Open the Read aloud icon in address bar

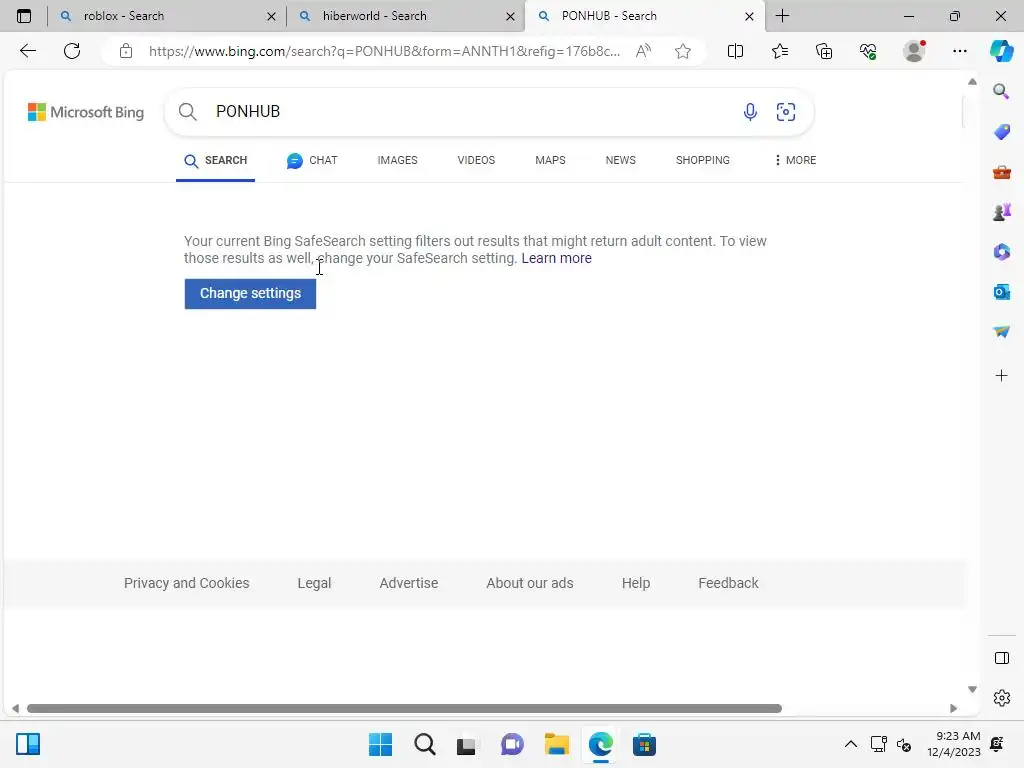click(643, 51)
